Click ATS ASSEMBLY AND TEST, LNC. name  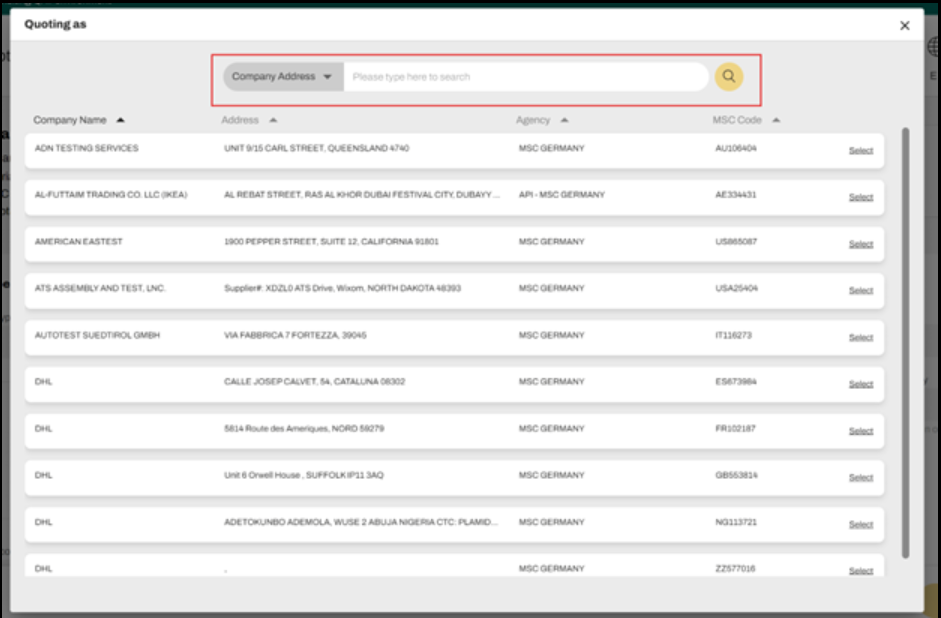point(100,288)
